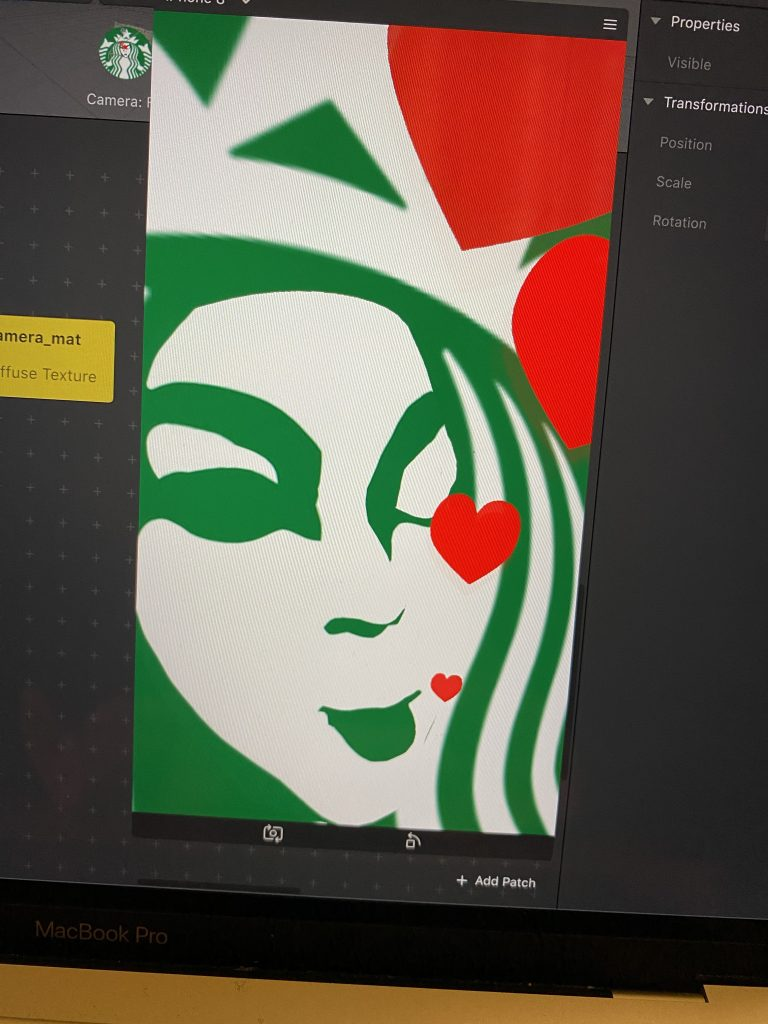Select the Rotation transformation field label
This screenshot has height=1024, width=768.
pos(679,222)
